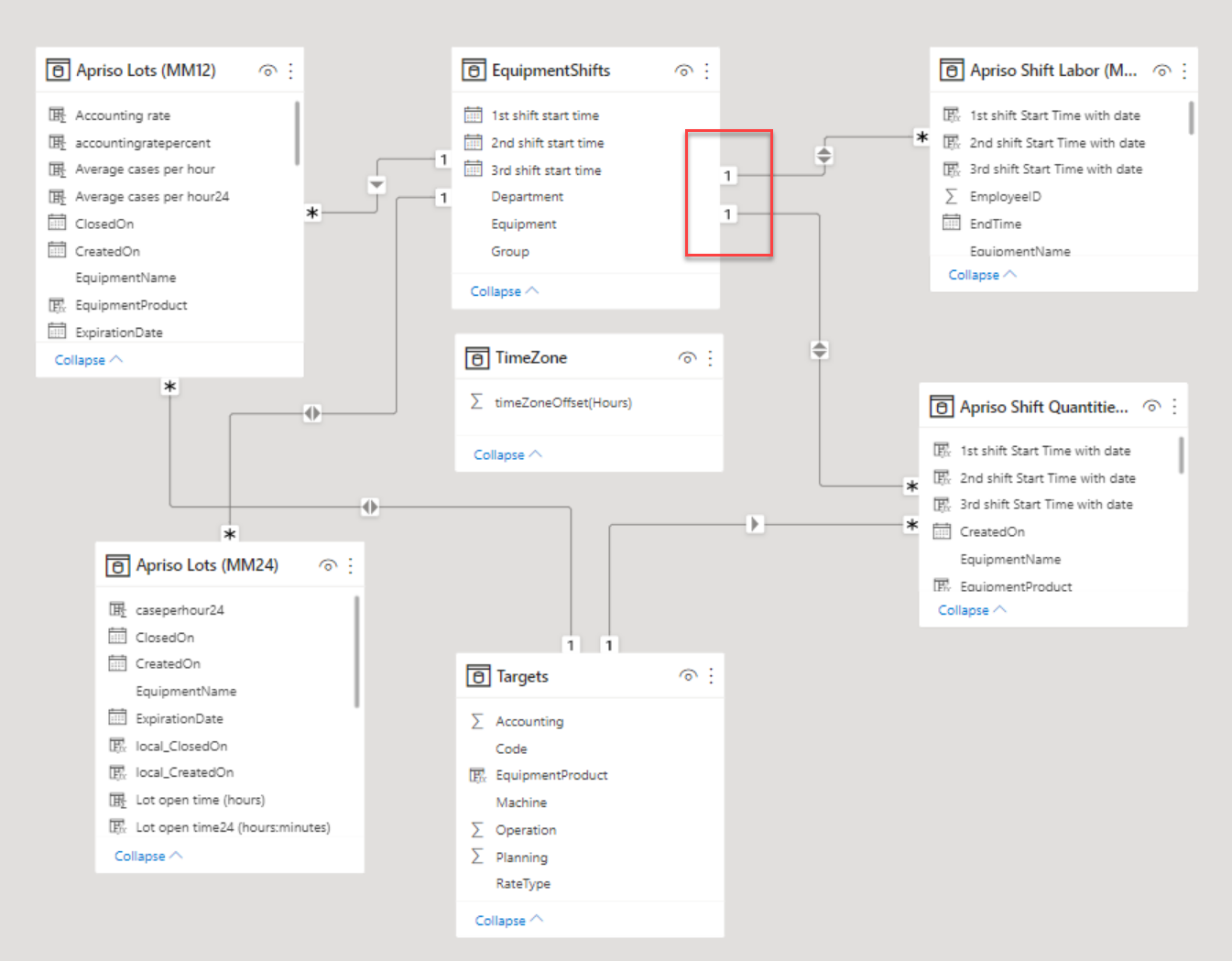Click the table icon beside Targets title
The height and width of the screenshot is (961, 1232).
pos(478,676)
